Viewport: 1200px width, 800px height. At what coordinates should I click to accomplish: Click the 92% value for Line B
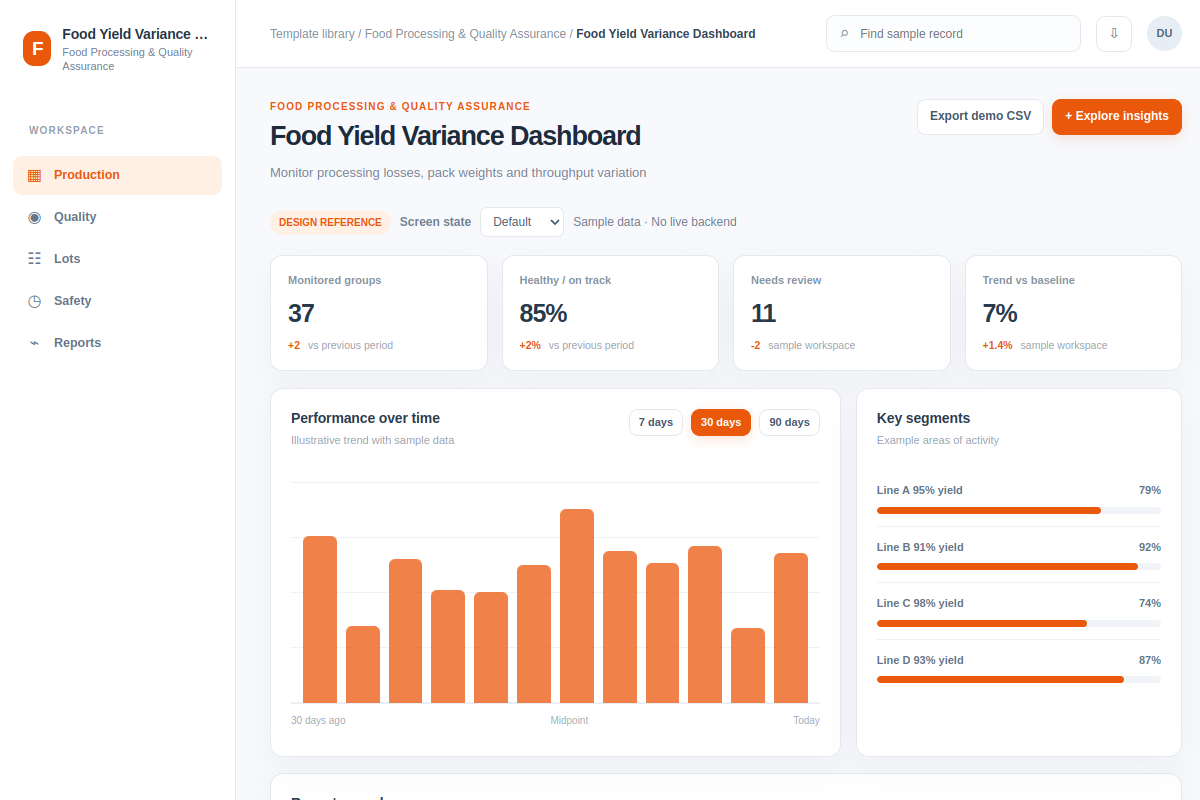click(x=1150, y=547)
